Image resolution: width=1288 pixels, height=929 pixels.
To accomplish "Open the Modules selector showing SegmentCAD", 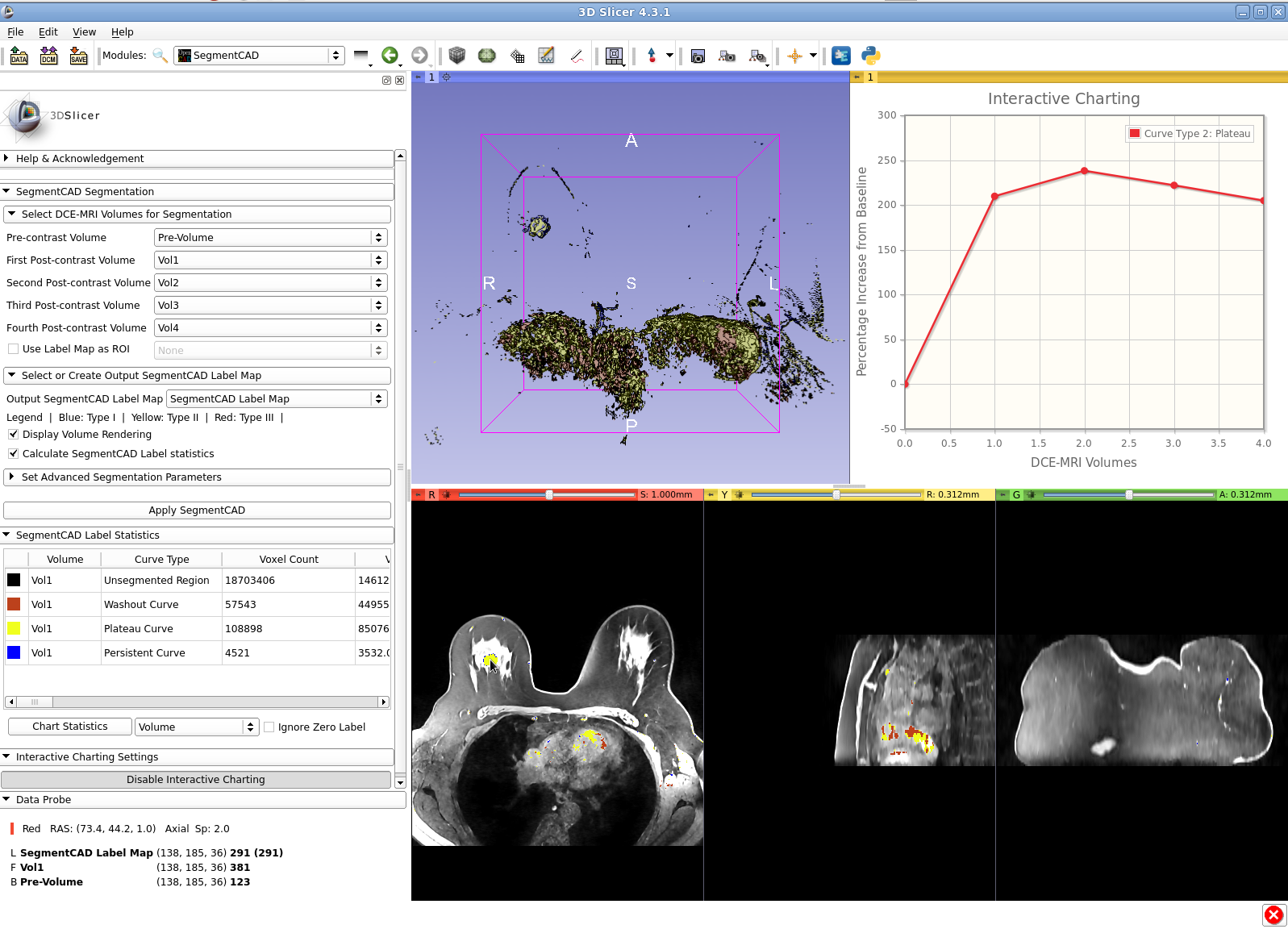I will (x=259, y=56).
